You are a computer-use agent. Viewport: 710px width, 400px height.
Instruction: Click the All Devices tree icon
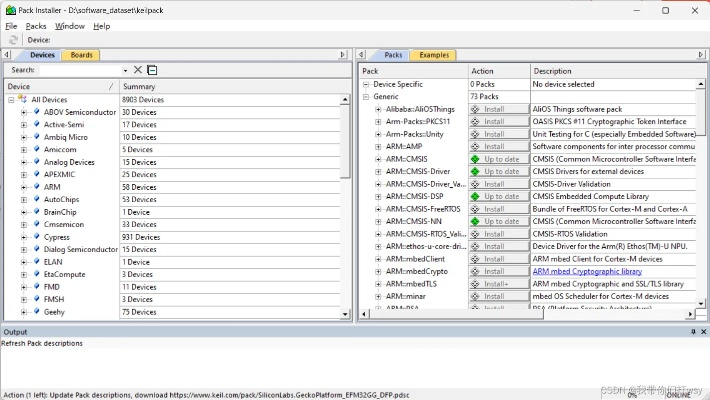22,100
